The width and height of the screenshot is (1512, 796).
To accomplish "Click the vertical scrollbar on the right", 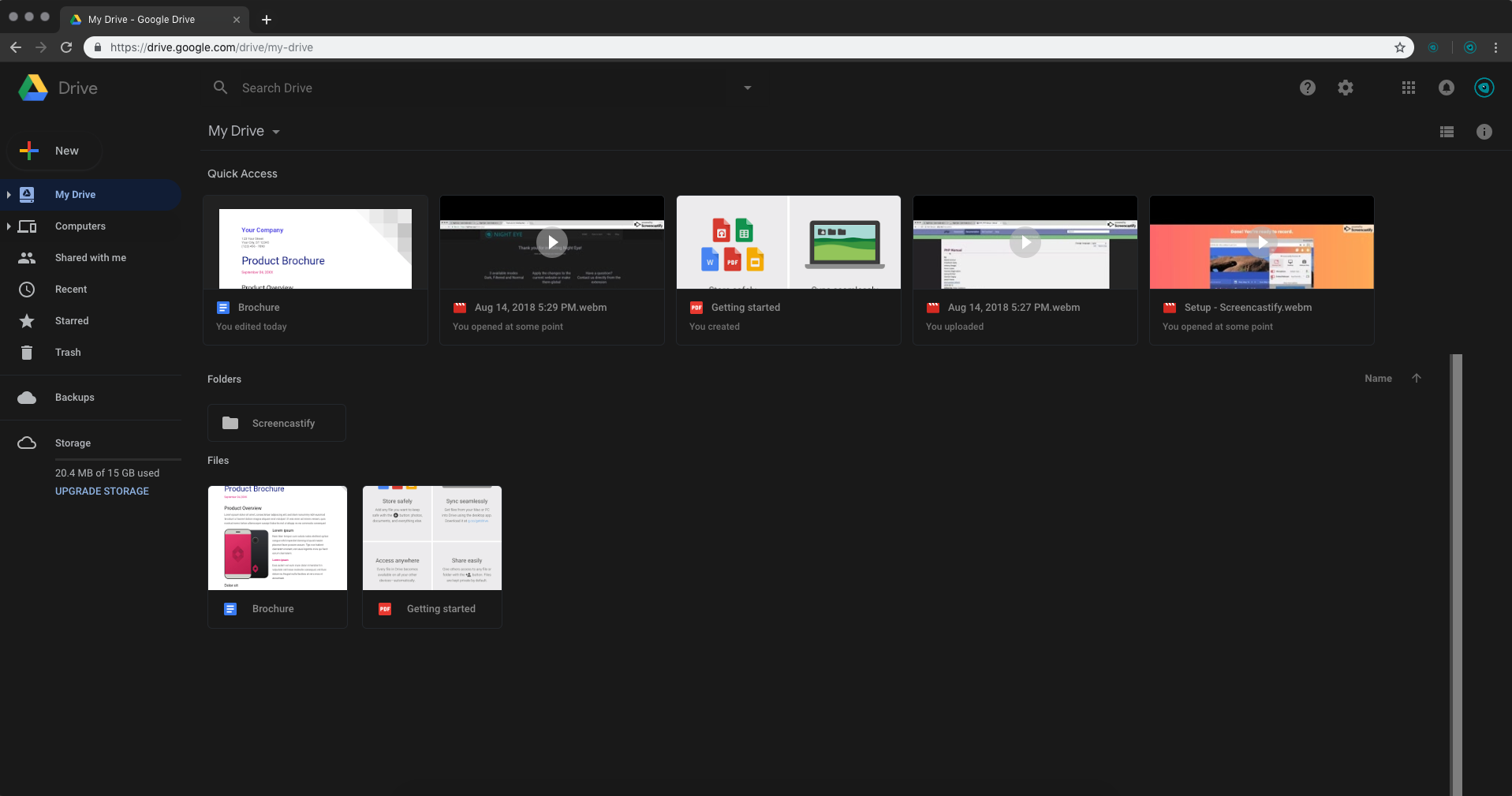I will 1456,574.
